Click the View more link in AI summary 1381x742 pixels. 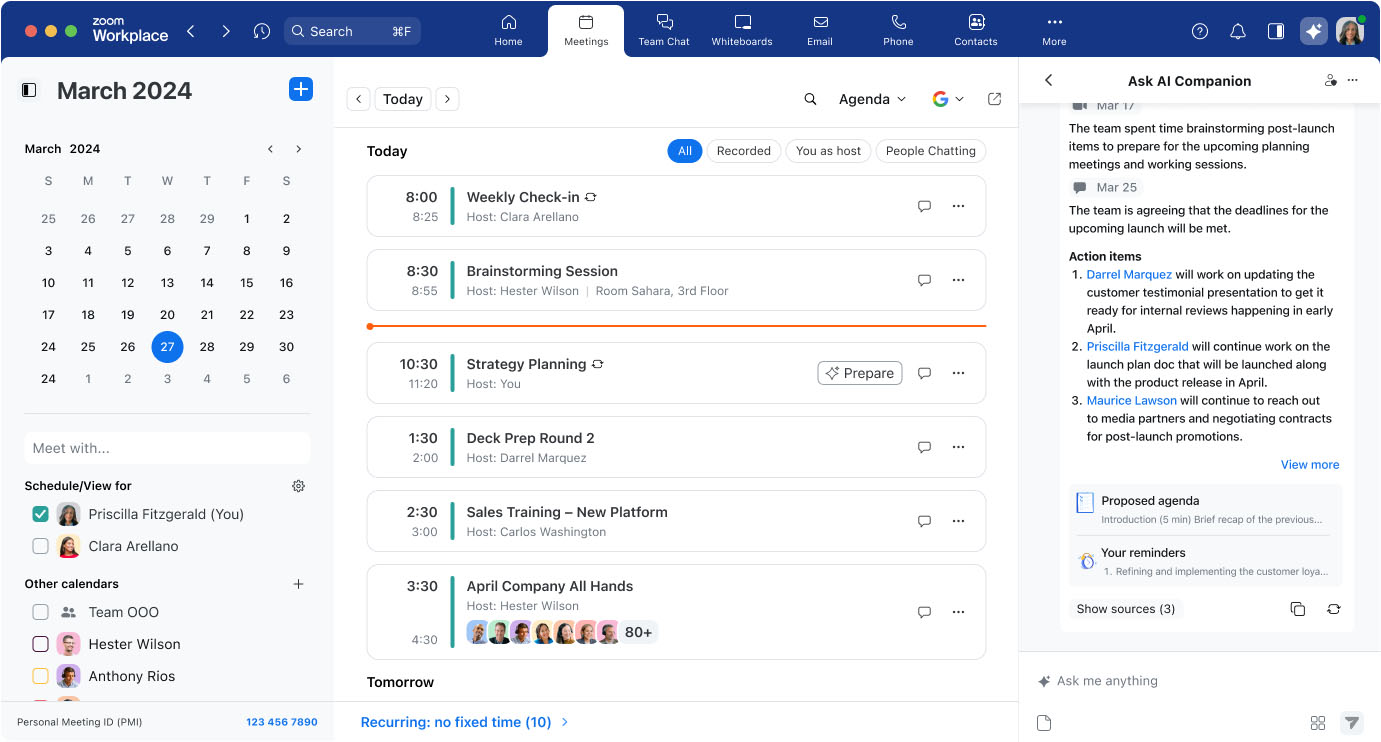pos(1310,464)
